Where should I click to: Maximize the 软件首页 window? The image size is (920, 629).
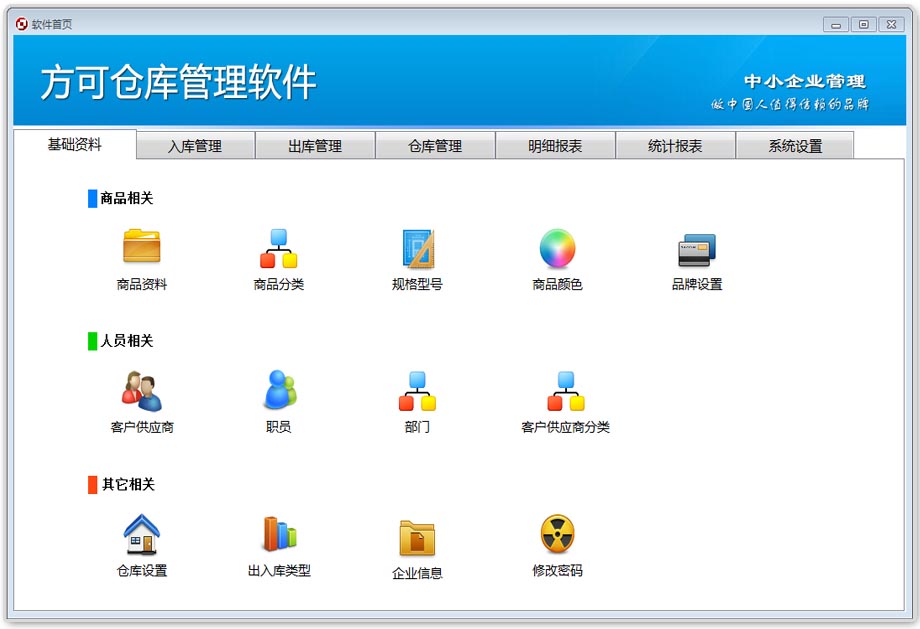click(x=864, y=25)
